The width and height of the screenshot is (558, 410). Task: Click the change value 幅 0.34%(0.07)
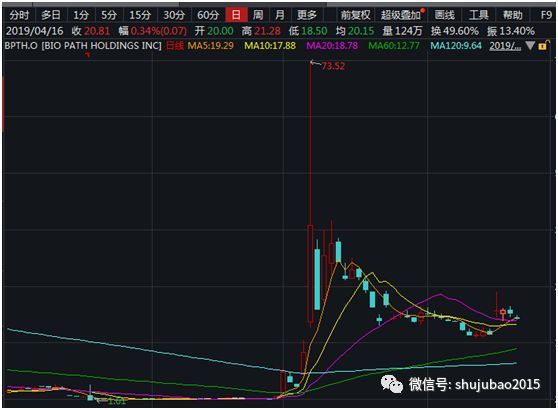(152, 31)
